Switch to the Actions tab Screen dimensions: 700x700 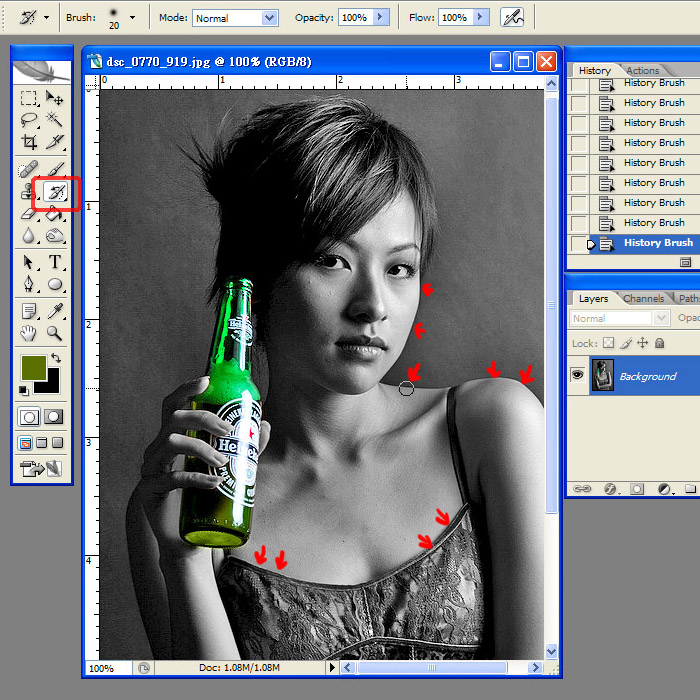(x=642, y=70)
